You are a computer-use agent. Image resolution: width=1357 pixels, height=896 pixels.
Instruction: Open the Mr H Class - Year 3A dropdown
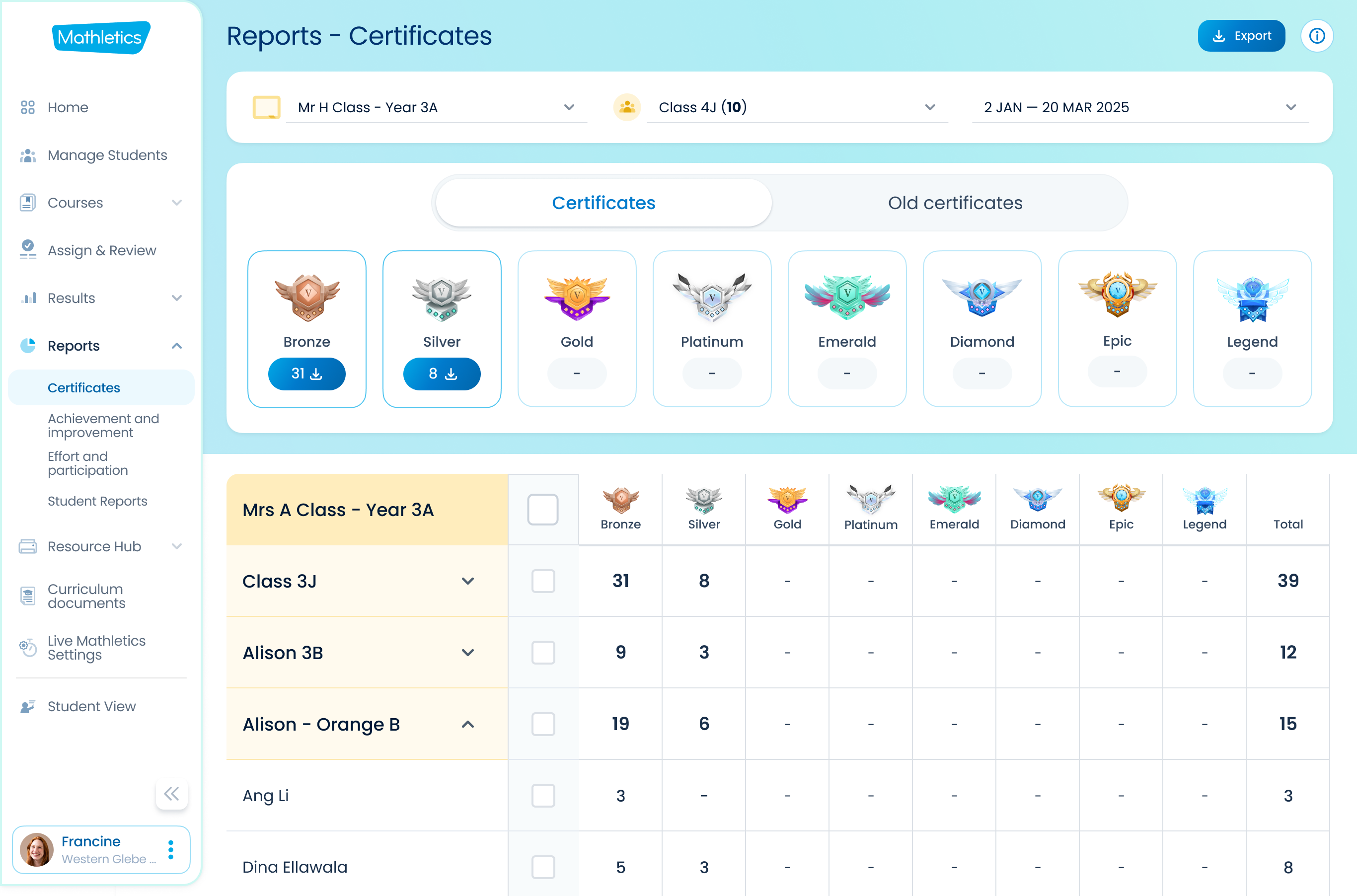tap(437, 107)
